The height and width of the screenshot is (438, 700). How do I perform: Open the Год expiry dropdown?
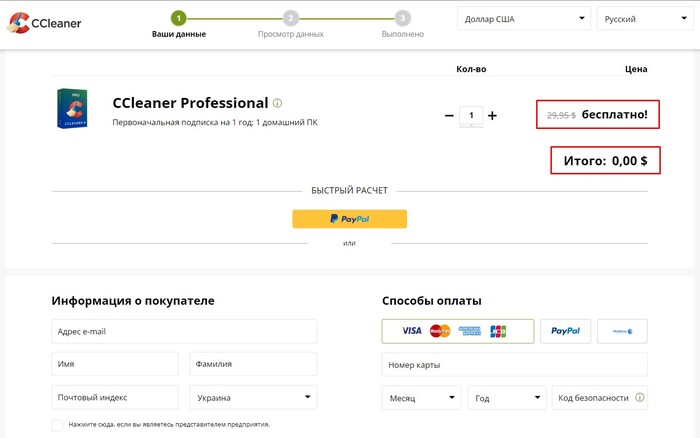pyautogui.click(x=507, y=397)
